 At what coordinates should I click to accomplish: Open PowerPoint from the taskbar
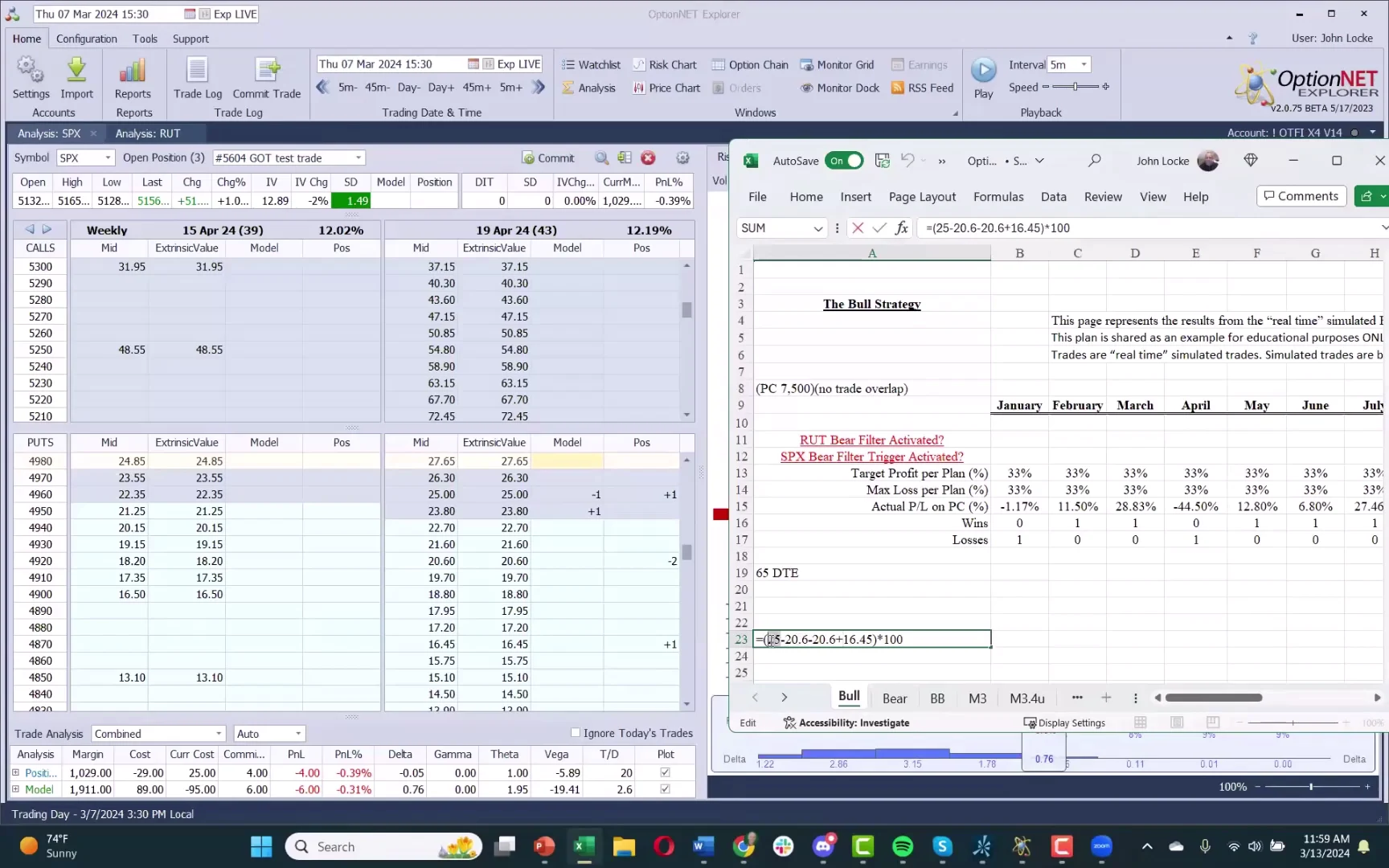click(544, 846)
